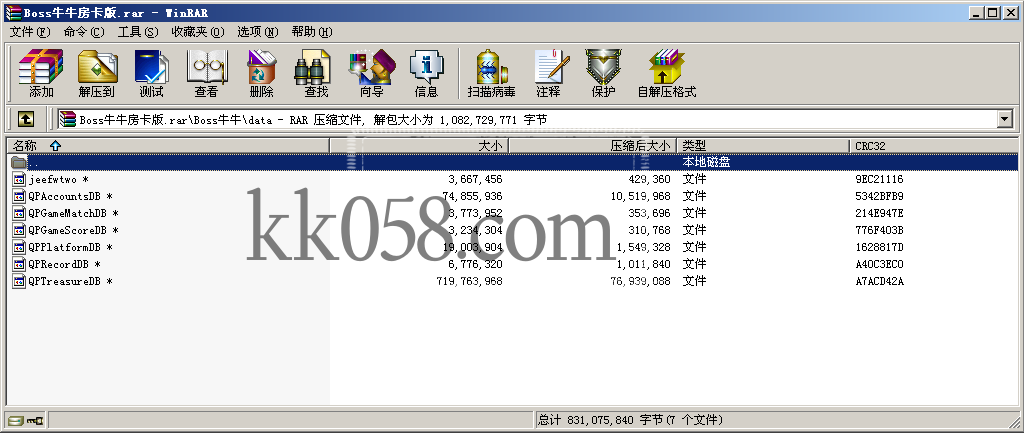Click the 添加 (Add) toolbar icon

41,67
